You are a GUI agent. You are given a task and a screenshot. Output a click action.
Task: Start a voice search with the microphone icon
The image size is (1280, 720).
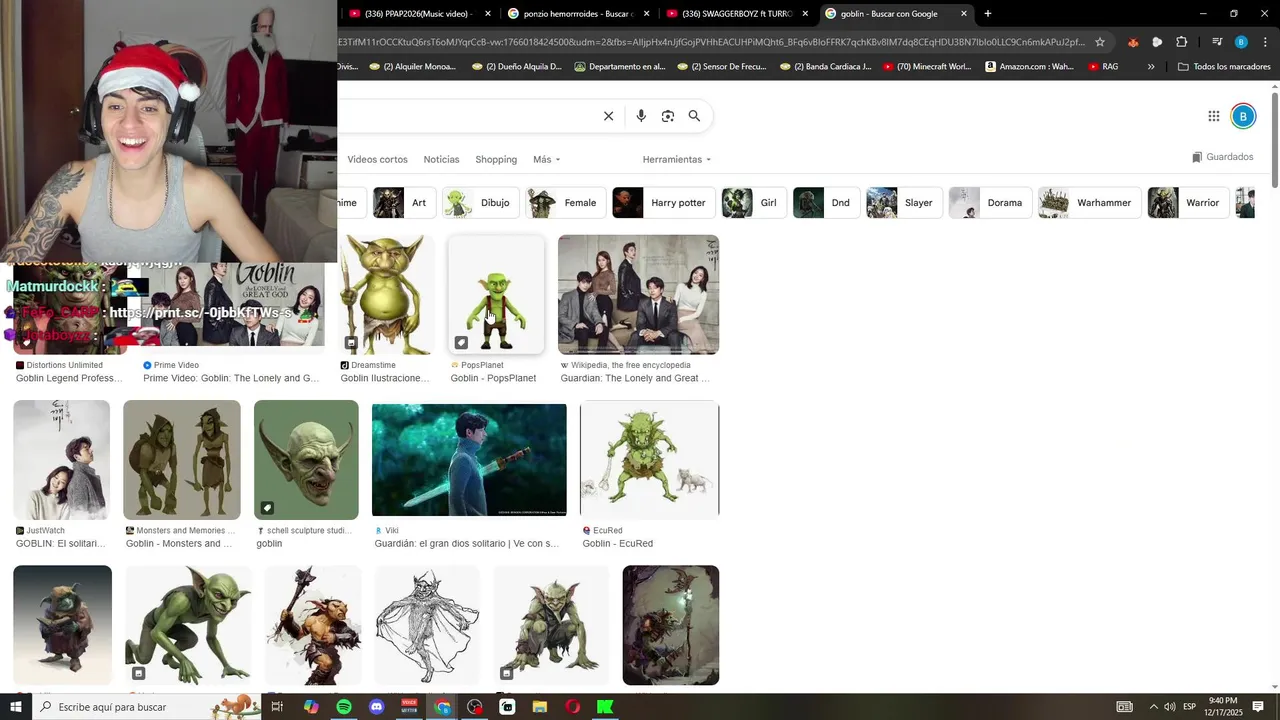coord(641,116)
